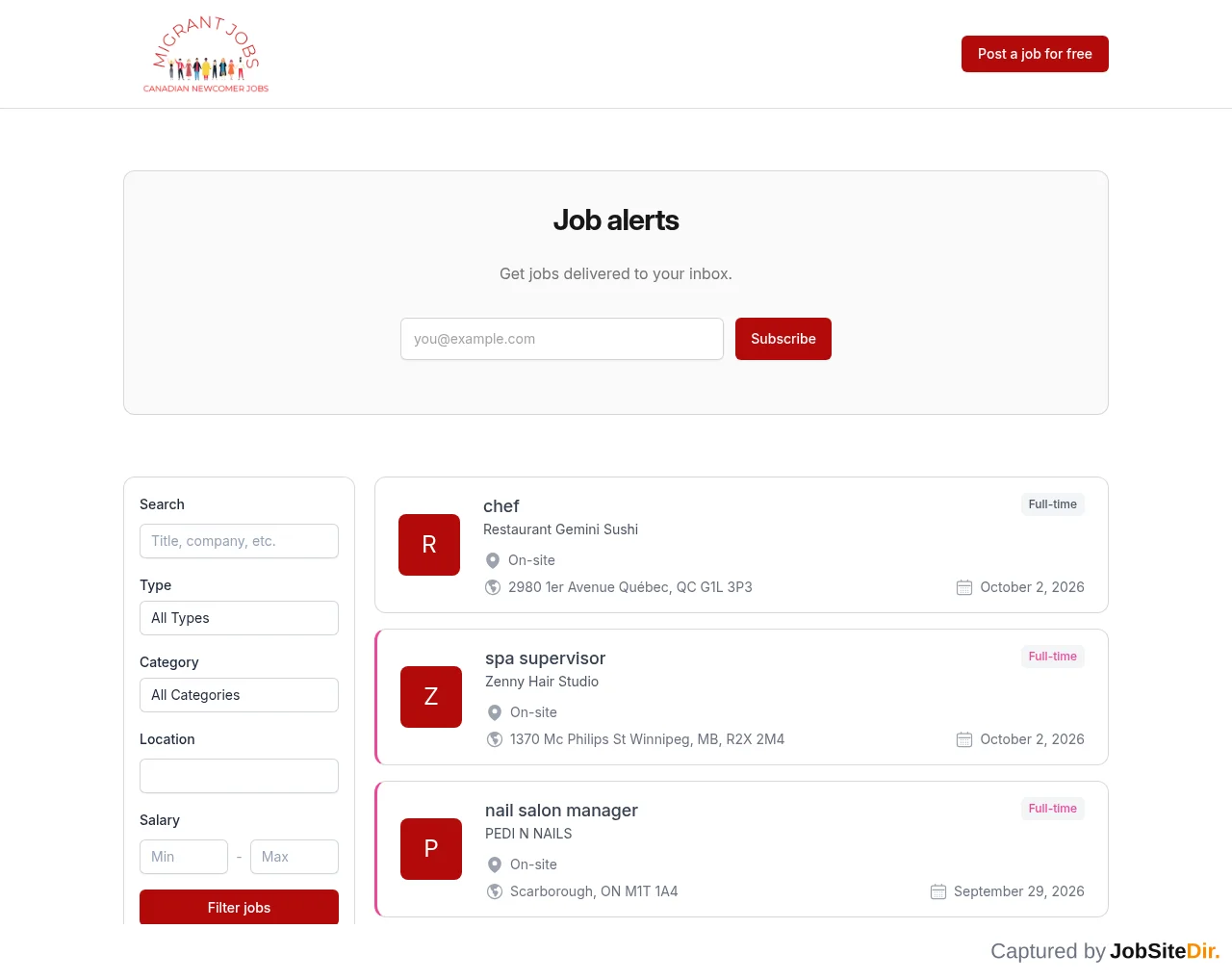The width and height of the screenshot is (1232, 980).
Task: Click the globe icon beside 1370 Mc Philips St
Action: 495,739
